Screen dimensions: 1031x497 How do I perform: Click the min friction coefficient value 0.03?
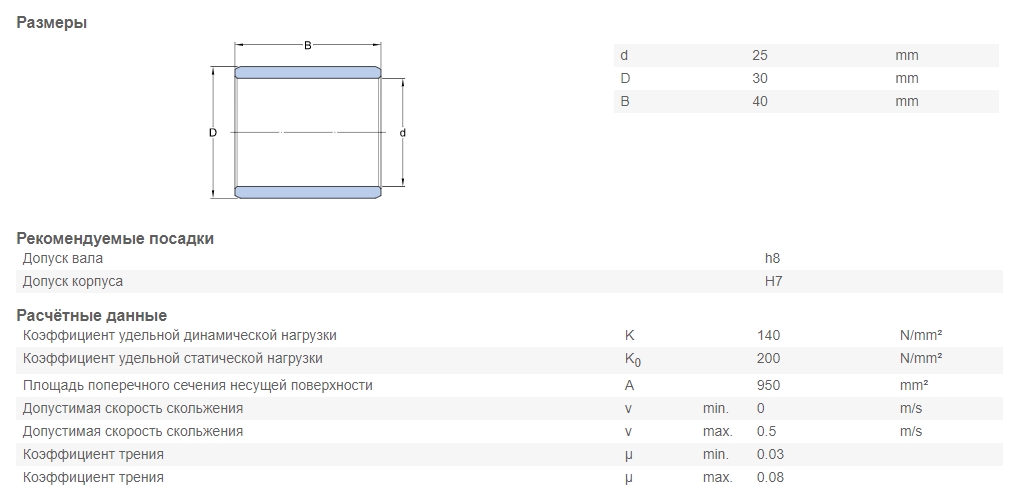(770, 454)
